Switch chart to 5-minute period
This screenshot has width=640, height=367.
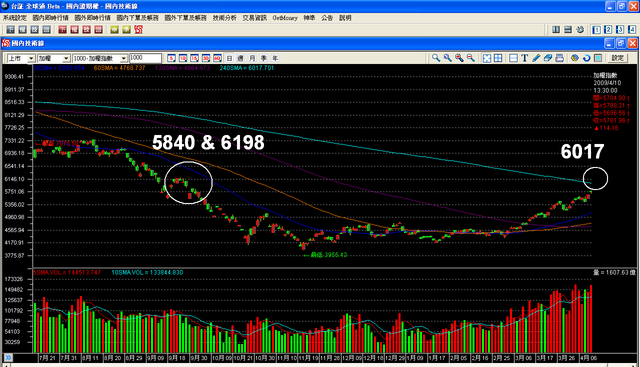pyautogui.click(x=171, y=58)
